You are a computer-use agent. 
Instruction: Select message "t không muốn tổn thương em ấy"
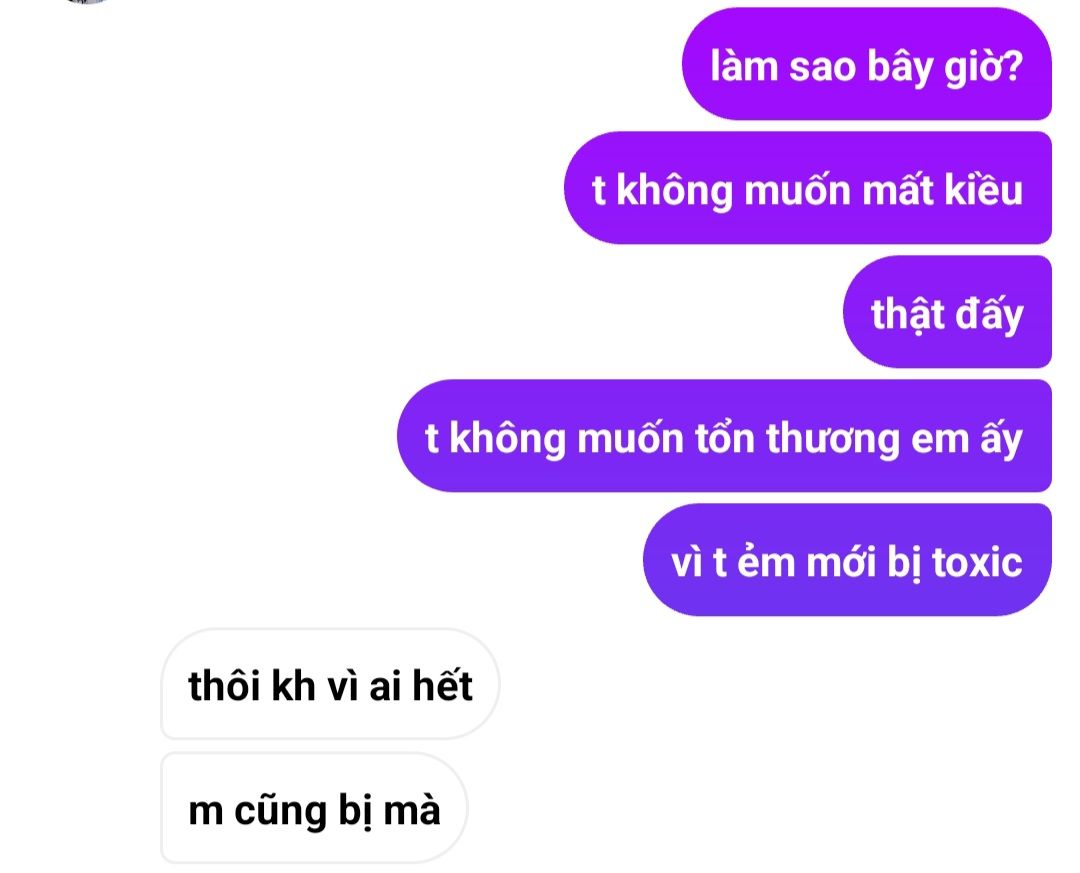(724, 435)
